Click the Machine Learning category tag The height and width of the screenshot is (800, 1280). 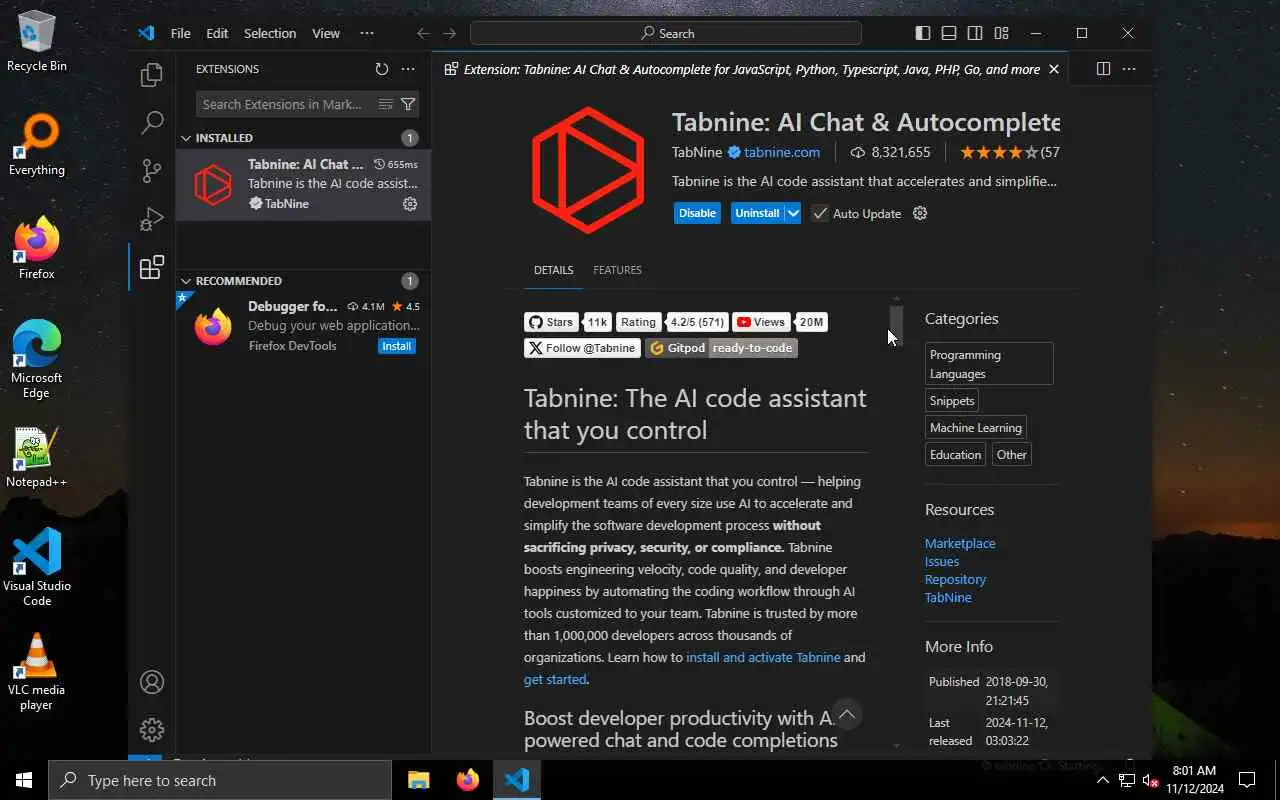tap(976, 428)
